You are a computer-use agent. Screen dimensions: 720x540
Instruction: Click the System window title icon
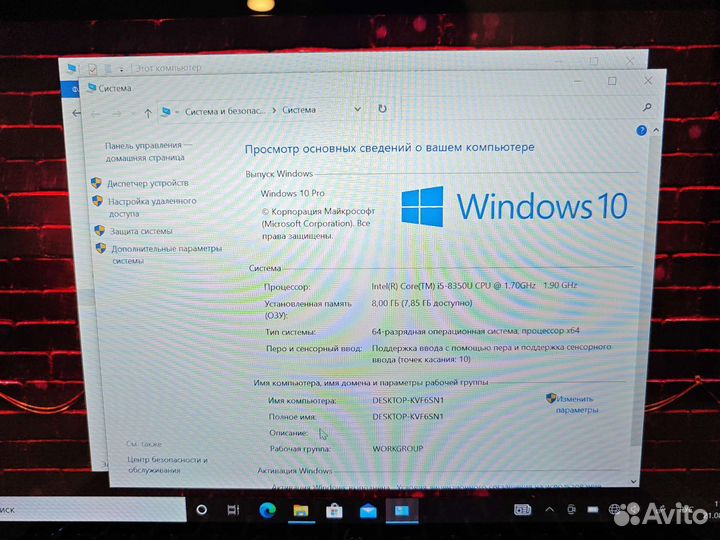tap(91, 87)
